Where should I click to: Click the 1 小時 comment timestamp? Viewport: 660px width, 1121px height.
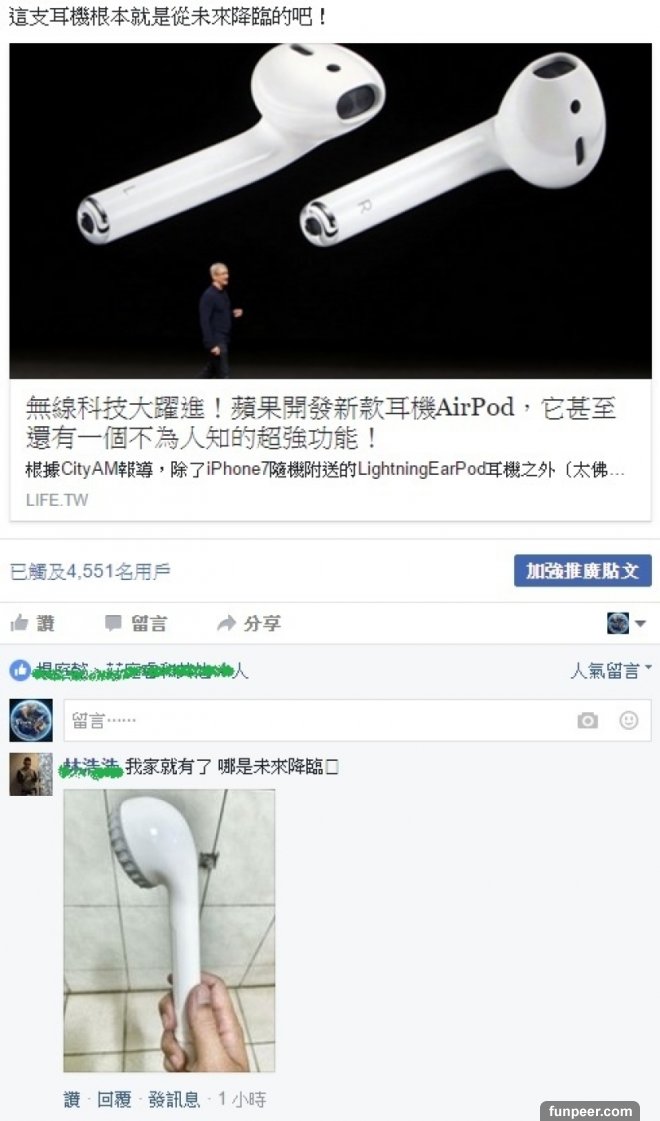(x=242, y=1099)
